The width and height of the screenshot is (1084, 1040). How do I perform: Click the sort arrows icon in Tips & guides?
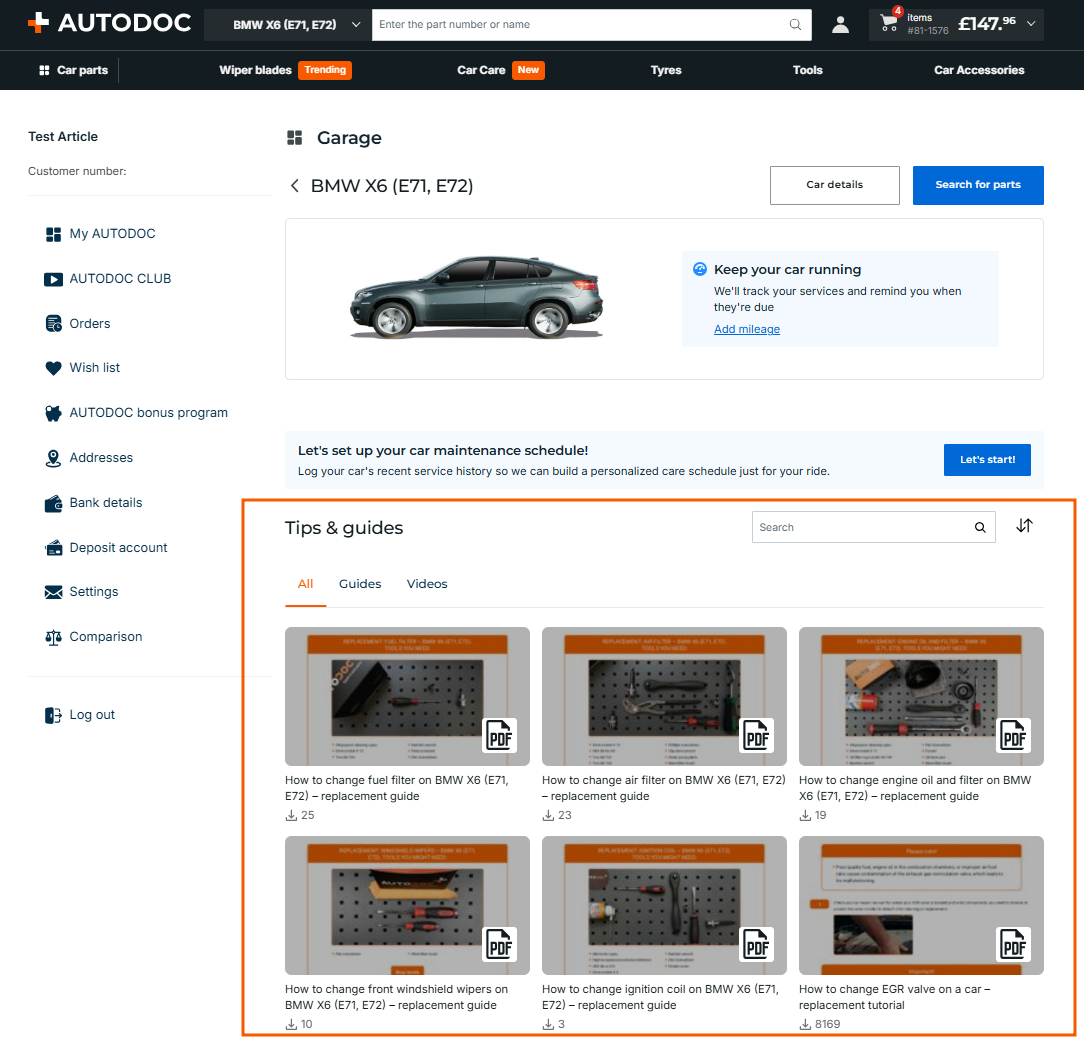point(1024,526)
